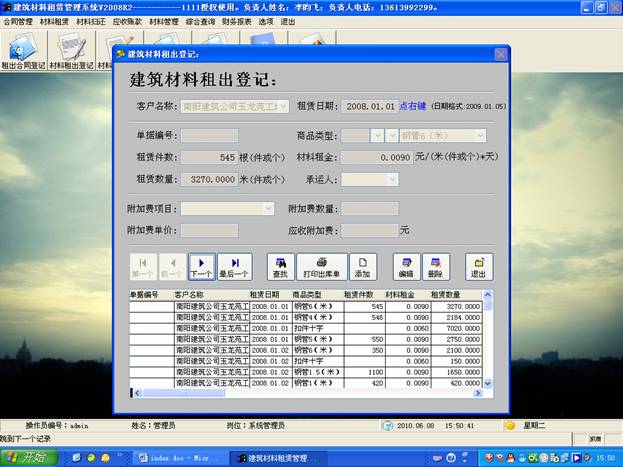Open the 承运人 dropdown list

392,180
